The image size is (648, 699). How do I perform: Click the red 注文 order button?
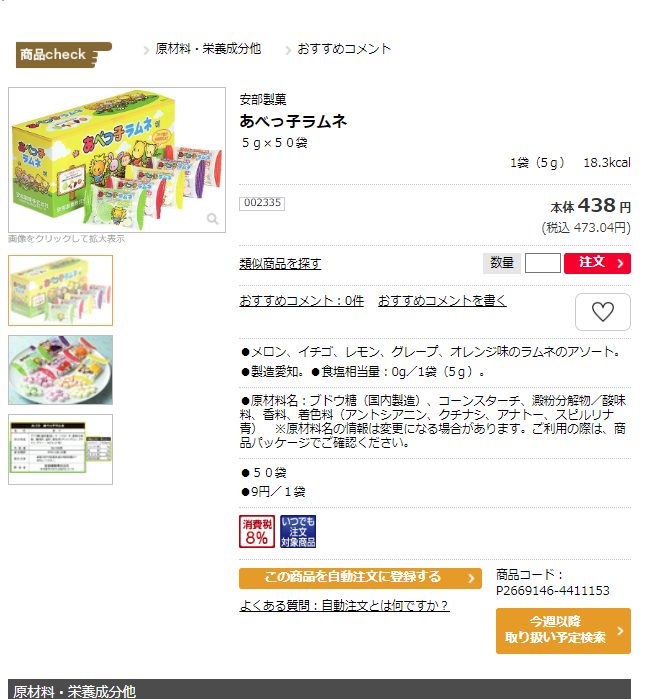click(x=597, y=263)
